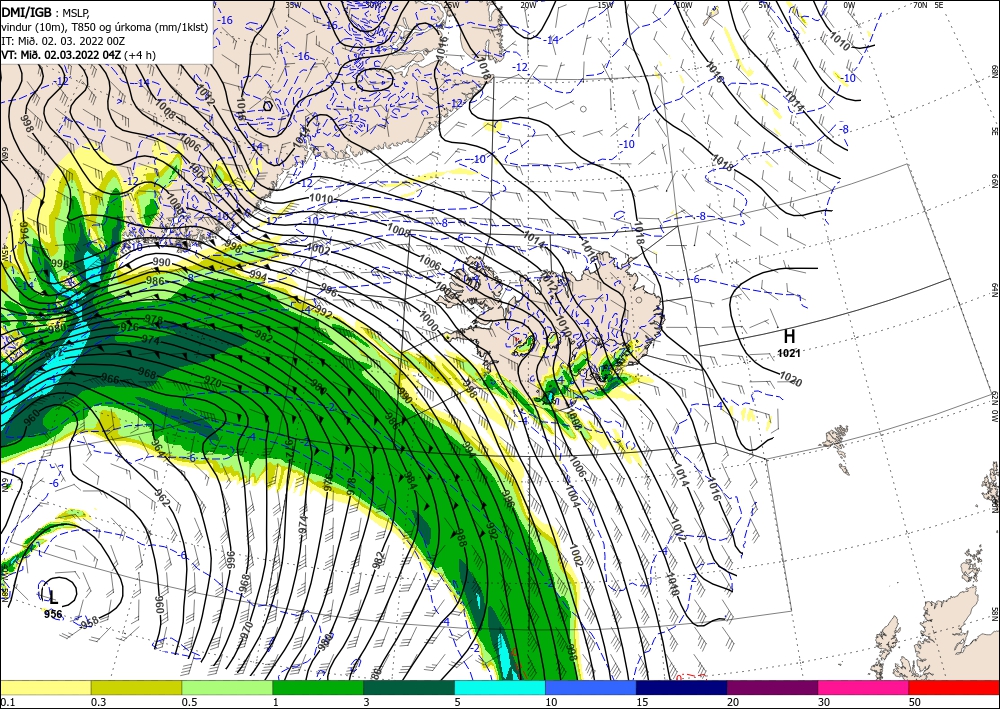Pick the blue 10–15 legend swatch
Image resolution: width=1000 pixels, height=709 pixels.
[591, 687]
